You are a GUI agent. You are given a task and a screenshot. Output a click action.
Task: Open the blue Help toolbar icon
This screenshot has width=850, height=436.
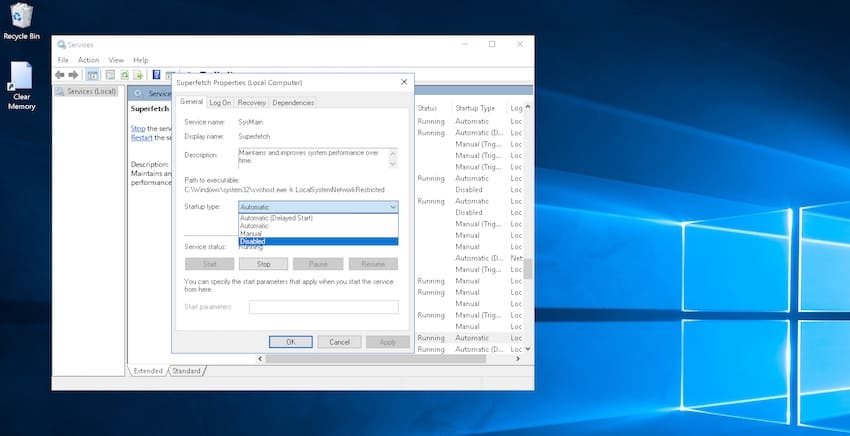click(156, 75)
